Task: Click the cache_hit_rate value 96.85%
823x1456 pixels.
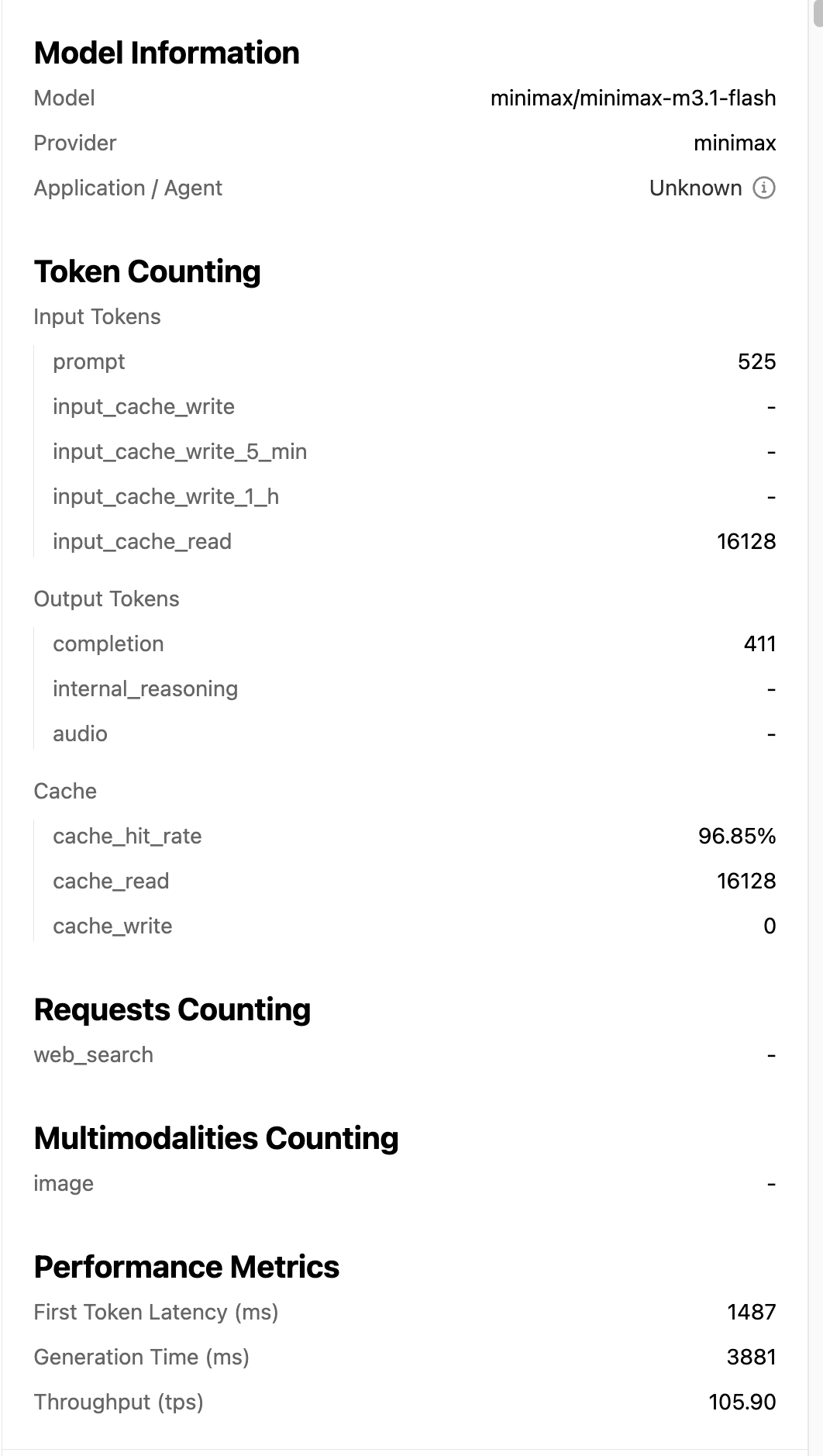Action: (x=737, y=837)
